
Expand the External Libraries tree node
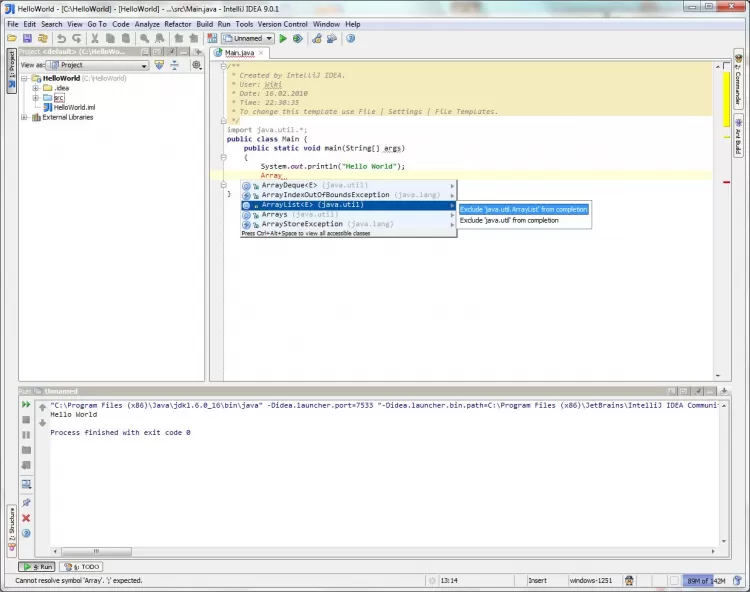tap(25, 117)
